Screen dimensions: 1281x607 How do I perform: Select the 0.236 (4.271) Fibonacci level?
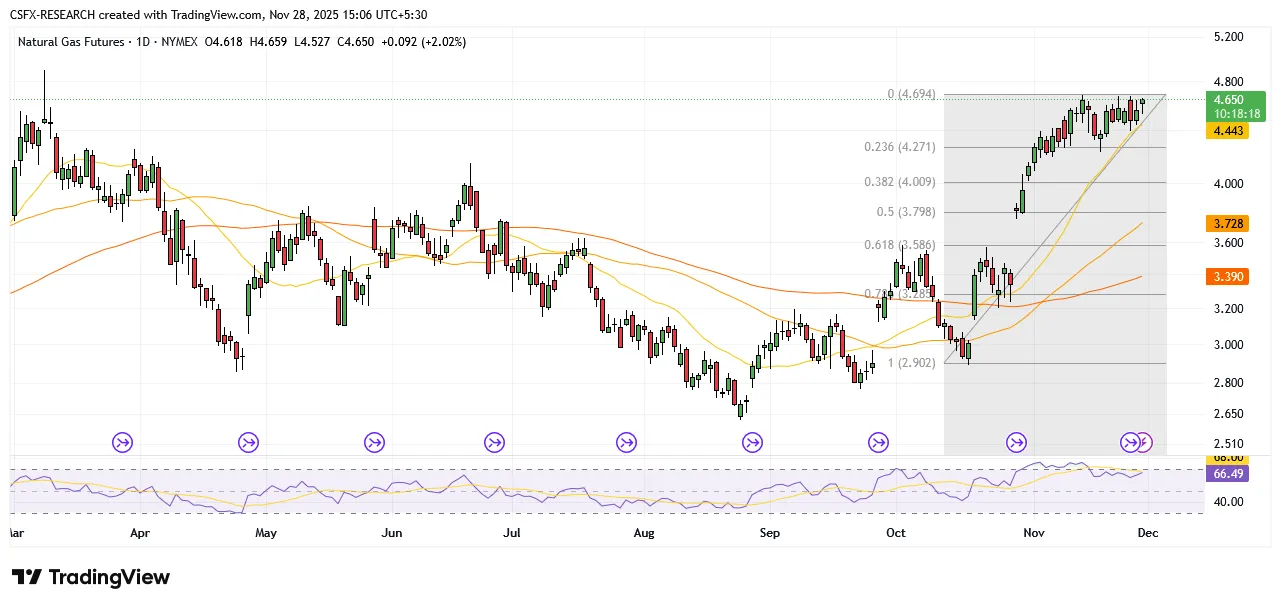point(899,147)
